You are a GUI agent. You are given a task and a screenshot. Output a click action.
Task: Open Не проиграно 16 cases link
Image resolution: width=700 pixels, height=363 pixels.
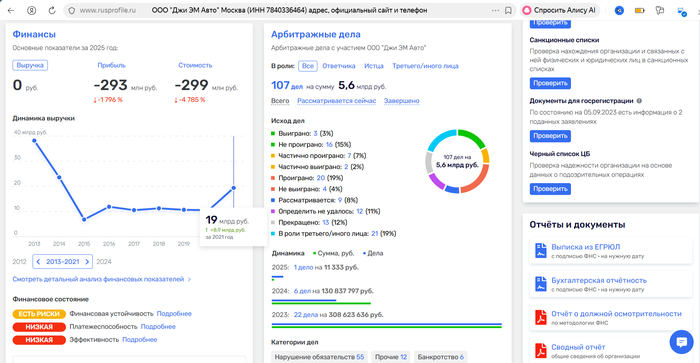point(329,145)
